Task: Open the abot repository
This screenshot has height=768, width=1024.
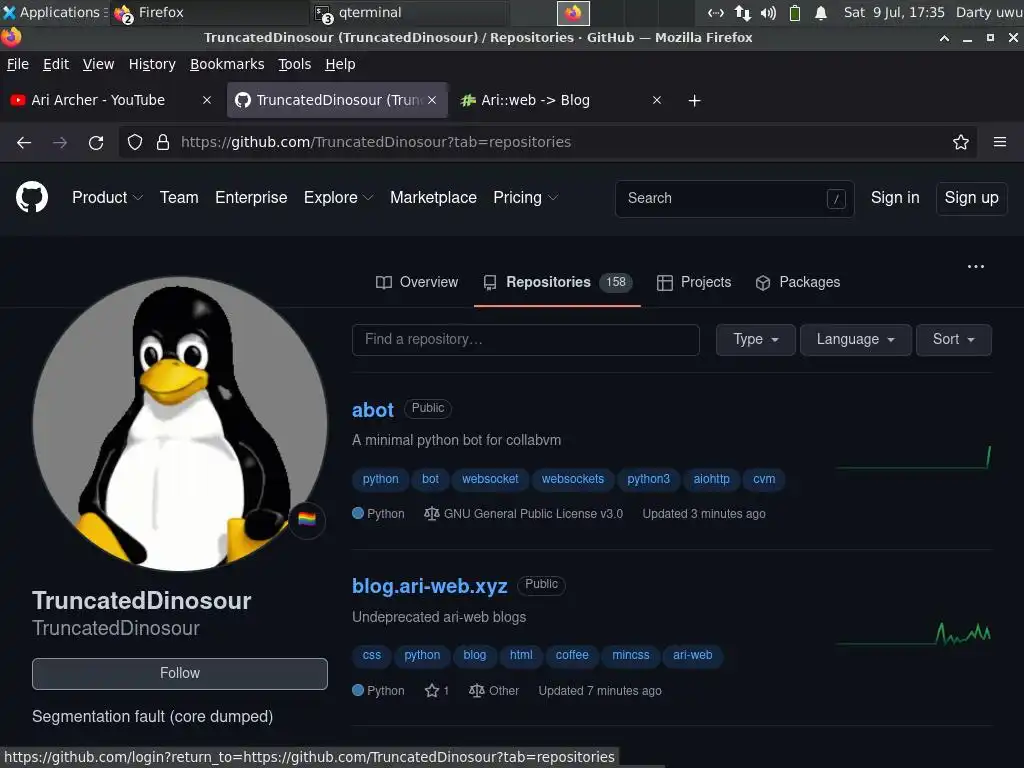Action: click(373, 410)
